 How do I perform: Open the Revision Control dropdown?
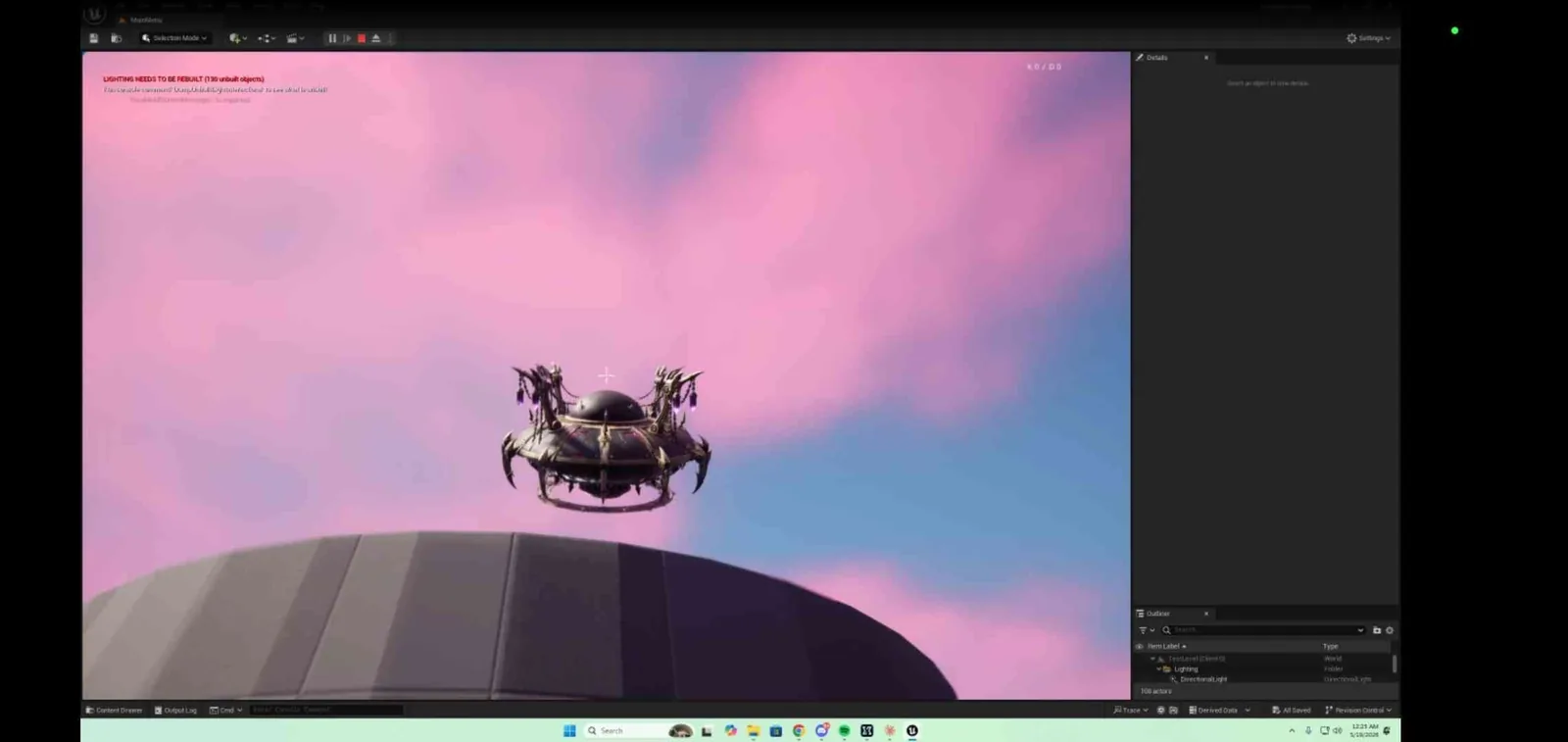pyautogui.click(x=1358, y=710)
